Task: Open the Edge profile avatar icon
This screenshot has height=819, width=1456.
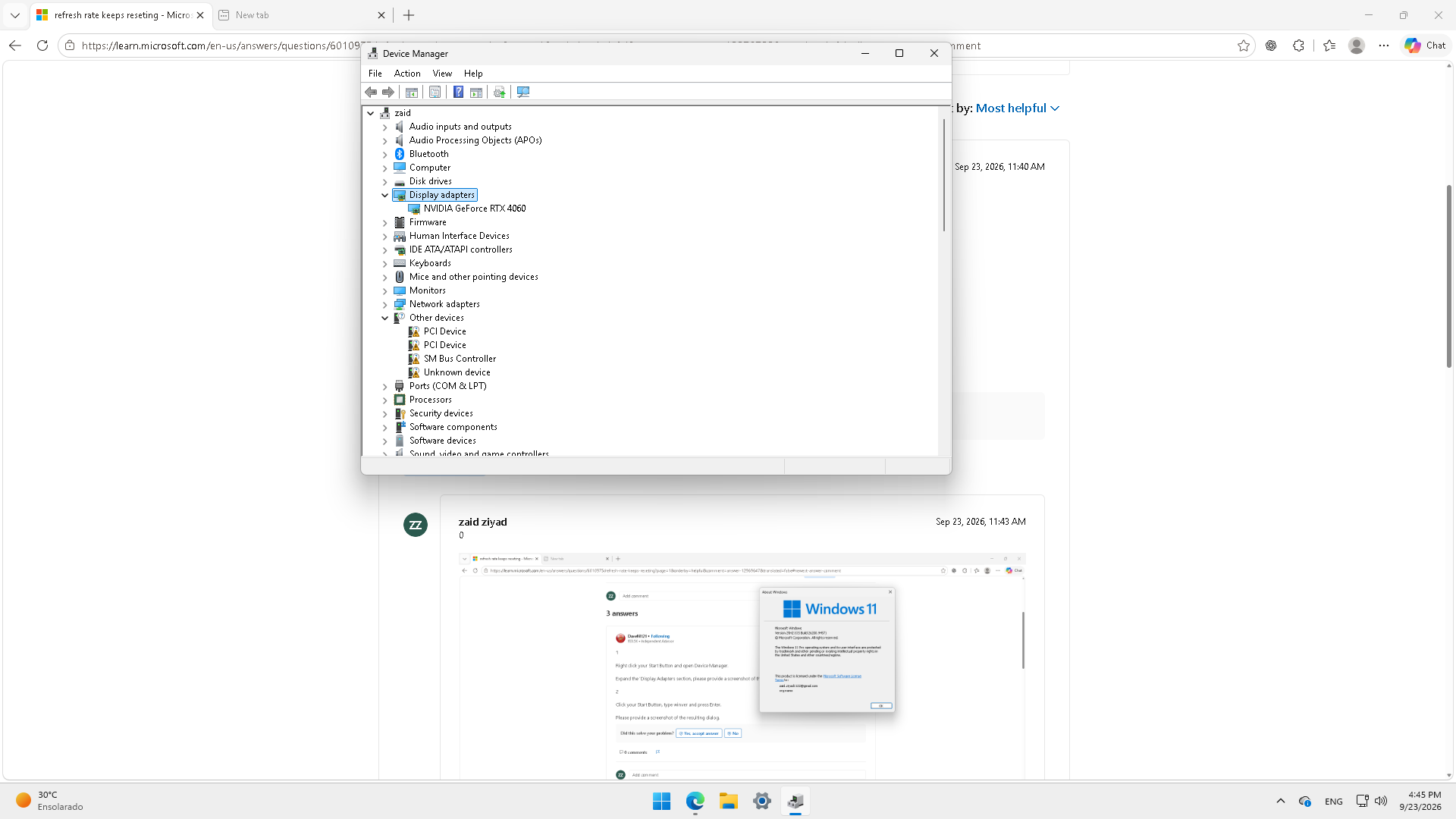Action: click(x=1357, y=45)
